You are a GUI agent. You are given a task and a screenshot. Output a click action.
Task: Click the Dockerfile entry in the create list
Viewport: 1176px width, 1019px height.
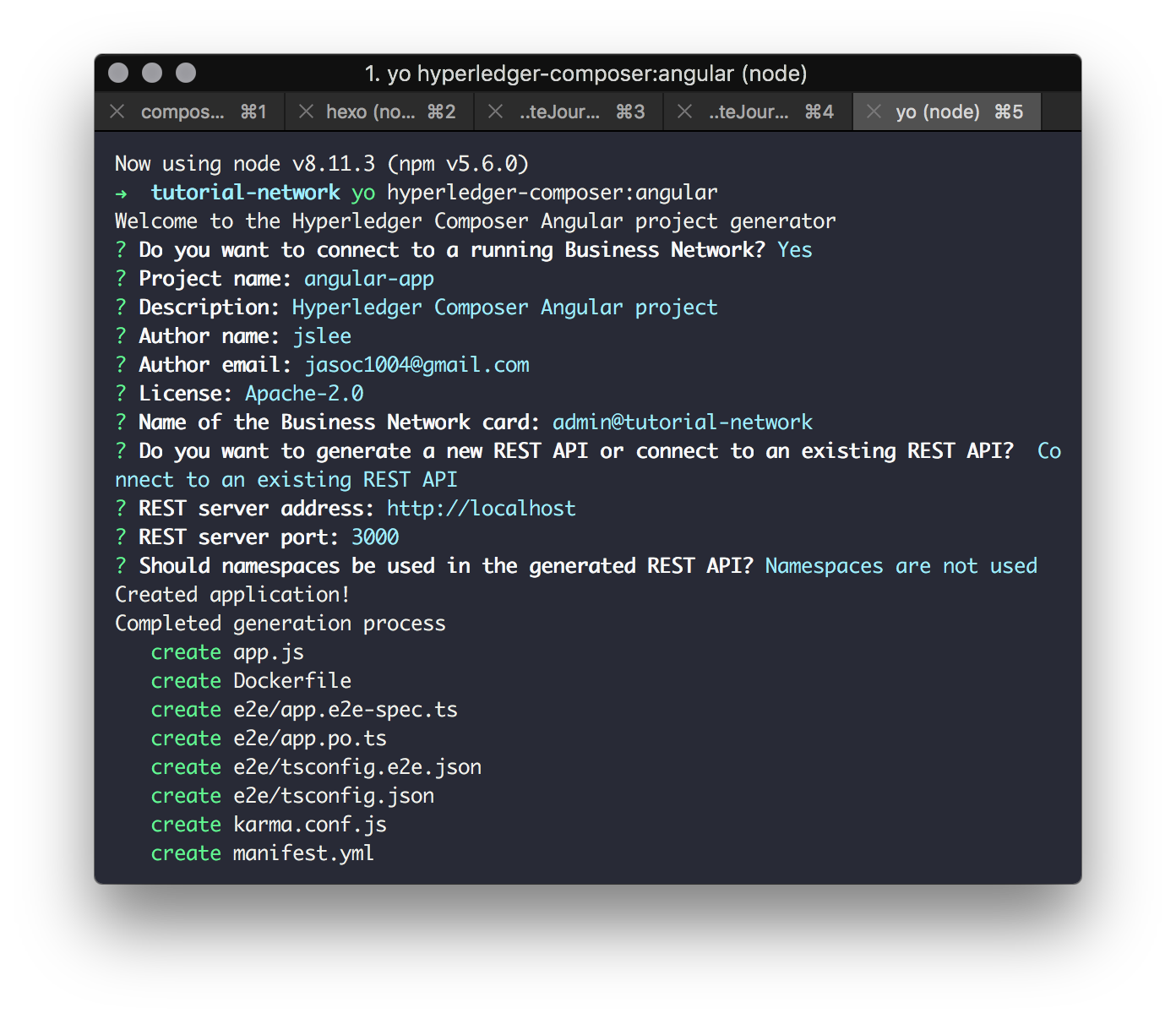click(x=291, y=680)
